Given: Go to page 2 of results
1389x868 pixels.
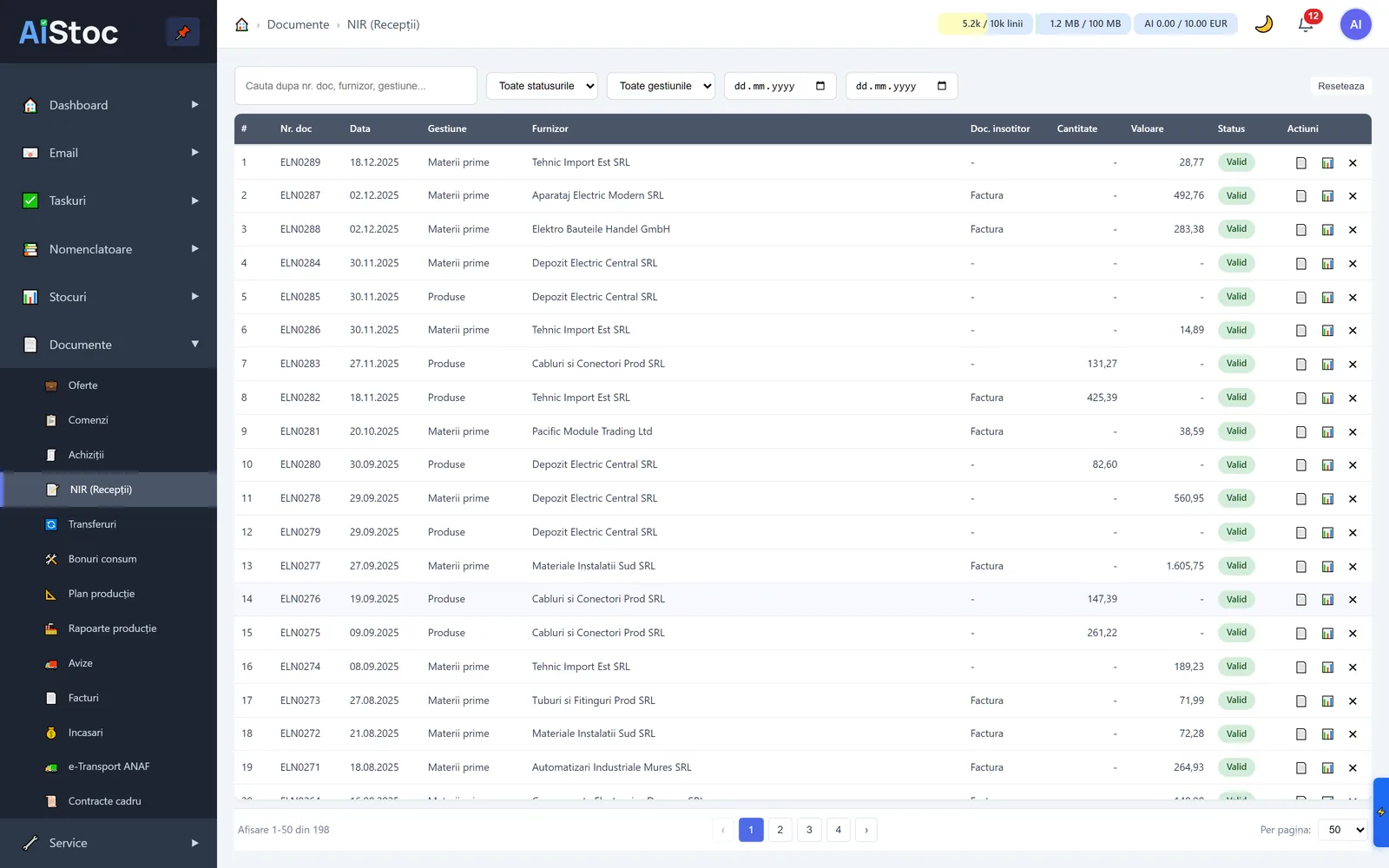Looking at the screenshot, I should [x=780, y=830].
